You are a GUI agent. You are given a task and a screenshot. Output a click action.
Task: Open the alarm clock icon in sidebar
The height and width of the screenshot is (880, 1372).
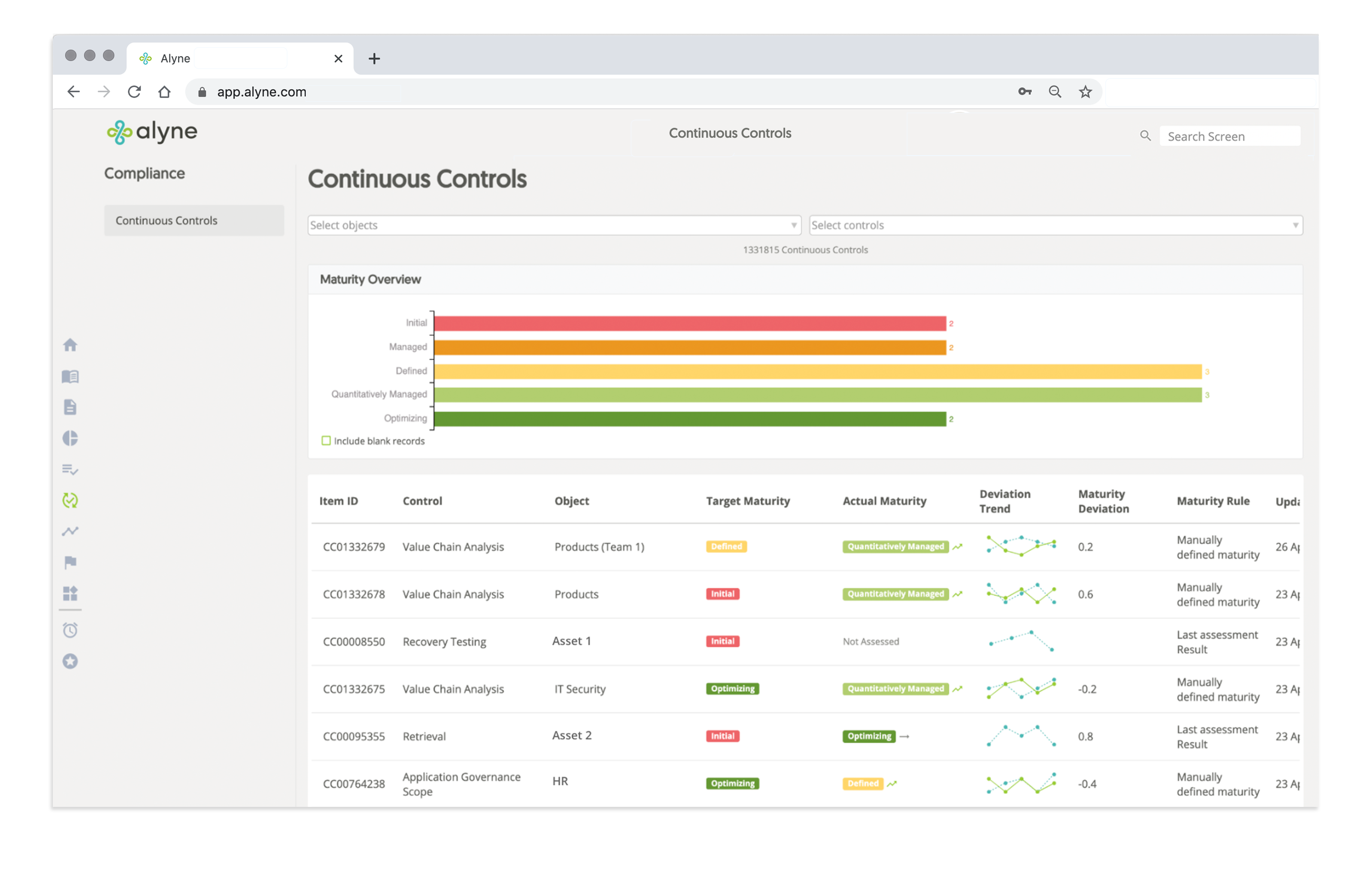[70, 630]
